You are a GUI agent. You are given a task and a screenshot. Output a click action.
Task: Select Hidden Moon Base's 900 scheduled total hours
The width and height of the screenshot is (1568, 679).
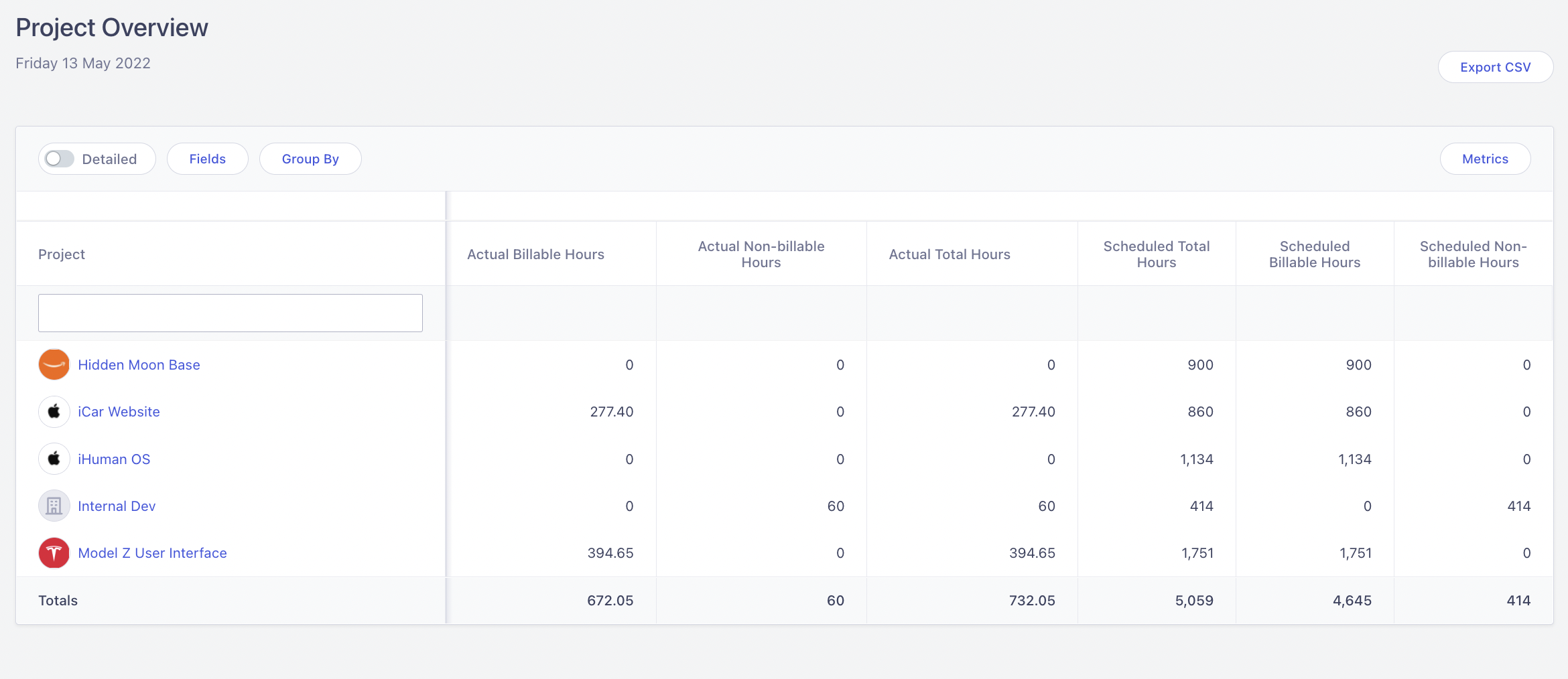(1201, 365)
